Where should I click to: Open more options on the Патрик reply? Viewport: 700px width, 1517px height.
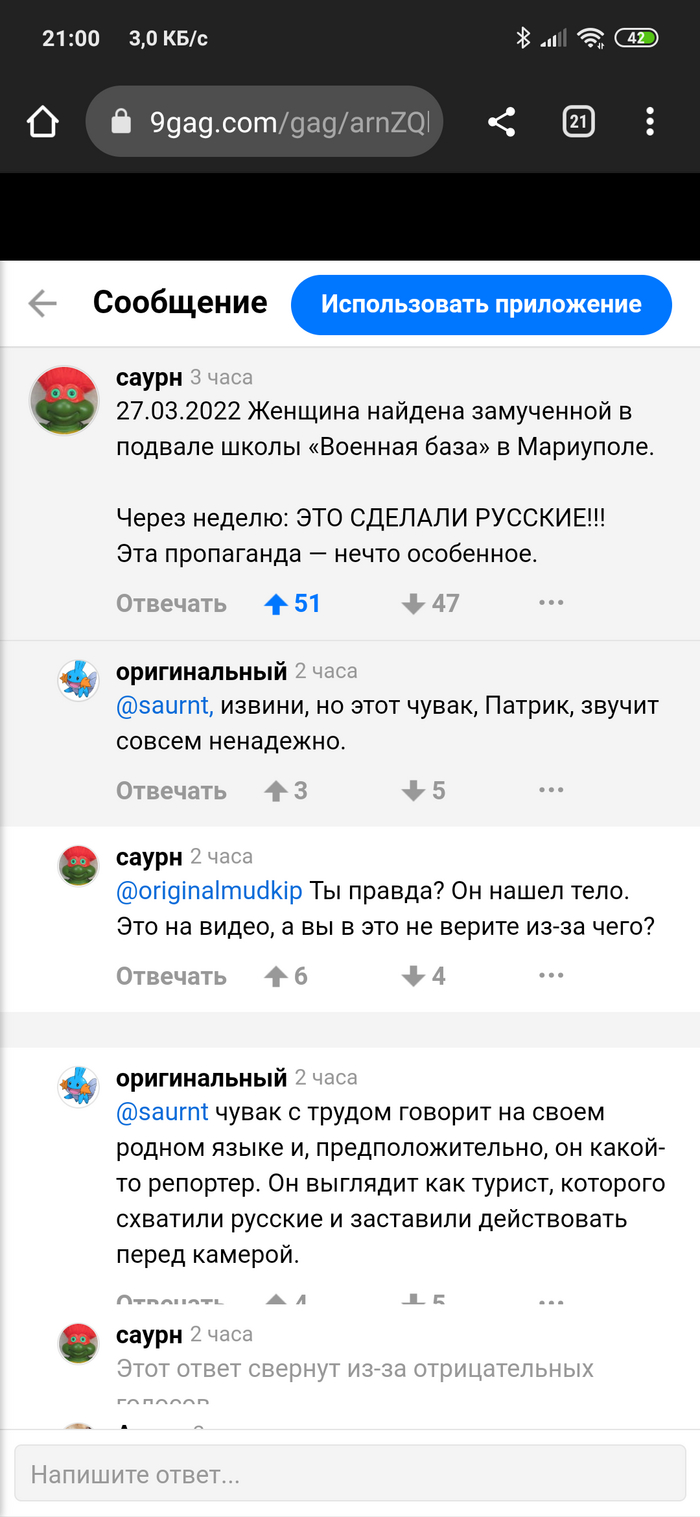pyautogui.click(x=551, y=790)
